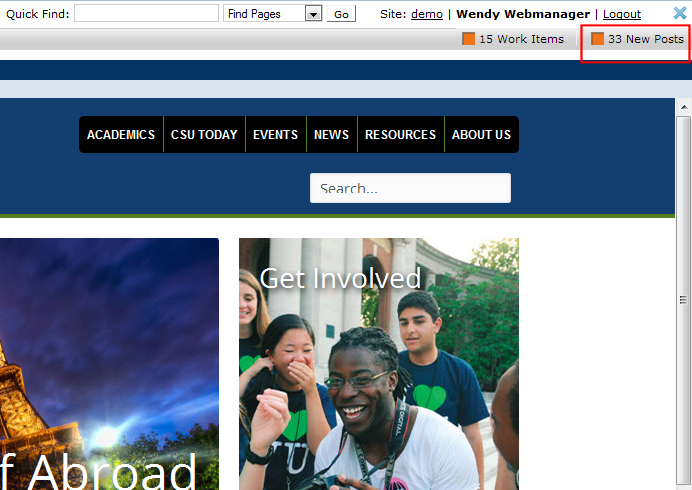Open the Get Involved image tile
Screen dimensions: 692x490
click(379, 364)
